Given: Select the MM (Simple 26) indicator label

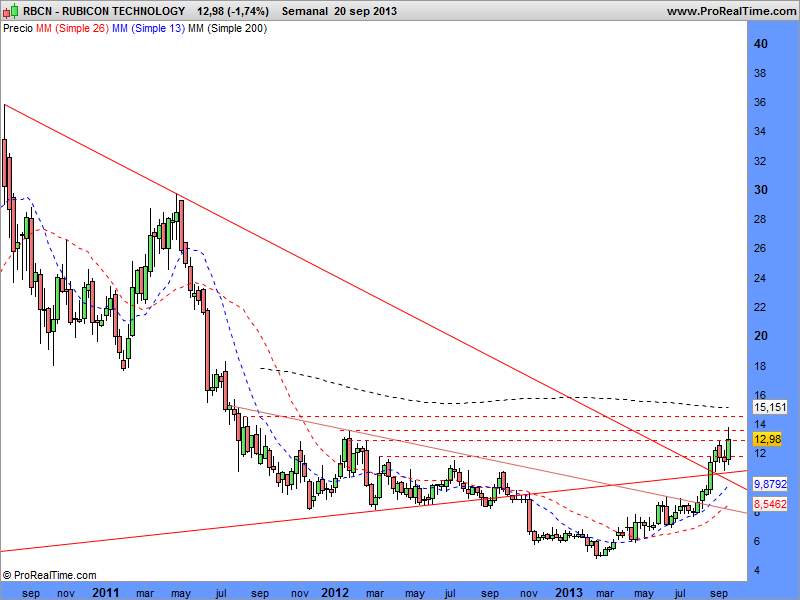Looking at the screenshot, I should click(72, 28).
